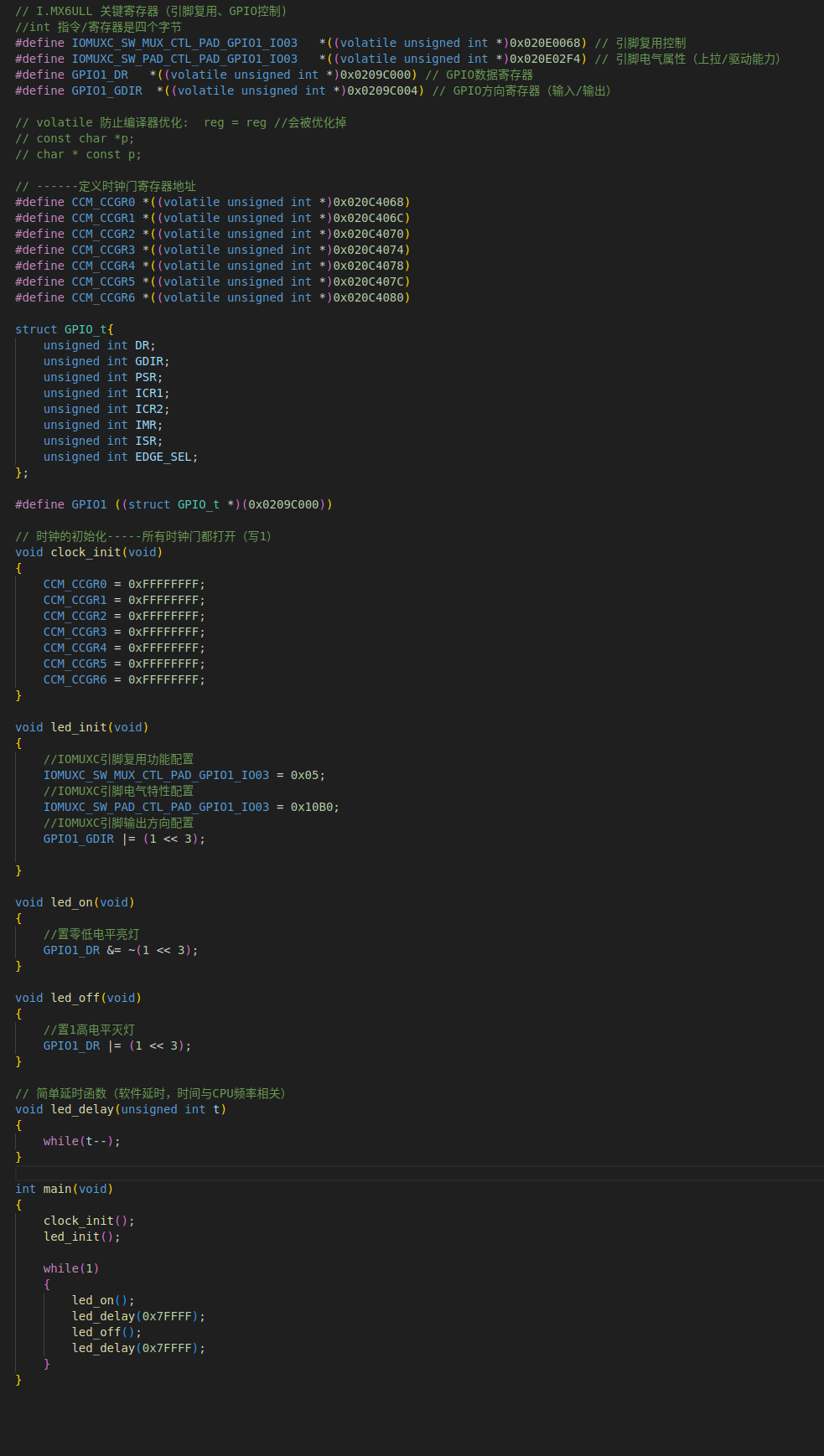Click the PSR struct member
The image size is (824, 1456).
(145, 377)
